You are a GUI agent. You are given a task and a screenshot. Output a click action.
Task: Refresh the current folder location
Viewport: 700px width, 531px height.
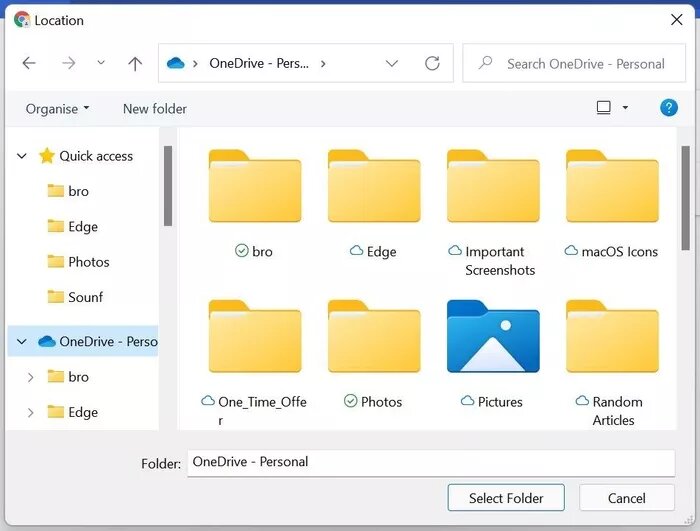click(x=432, y=63)
